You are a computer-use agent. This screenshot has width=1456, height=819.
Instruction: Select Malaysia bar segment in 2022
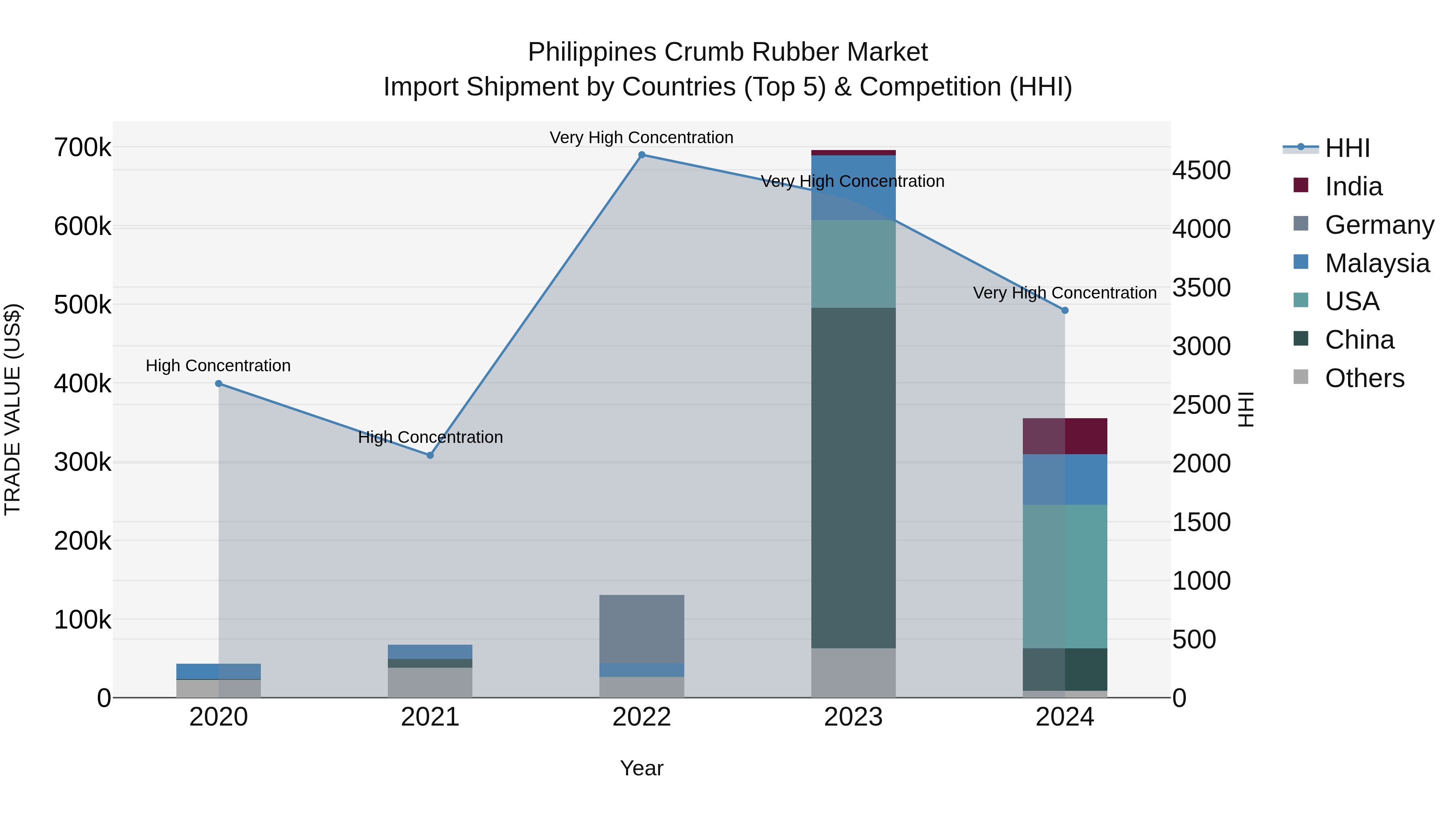641,670
